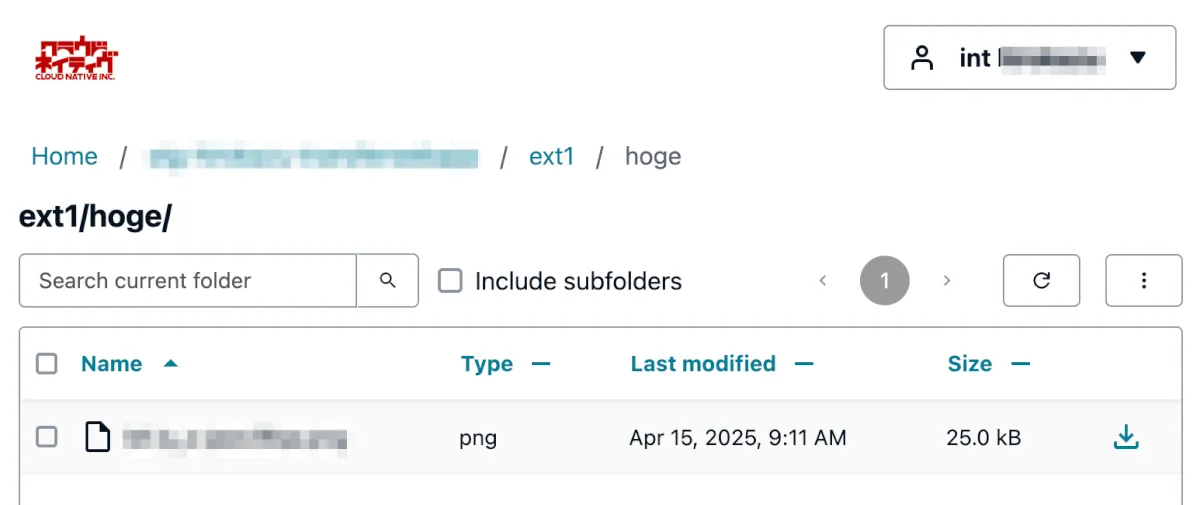Download the png file

tap(1126, 437)
